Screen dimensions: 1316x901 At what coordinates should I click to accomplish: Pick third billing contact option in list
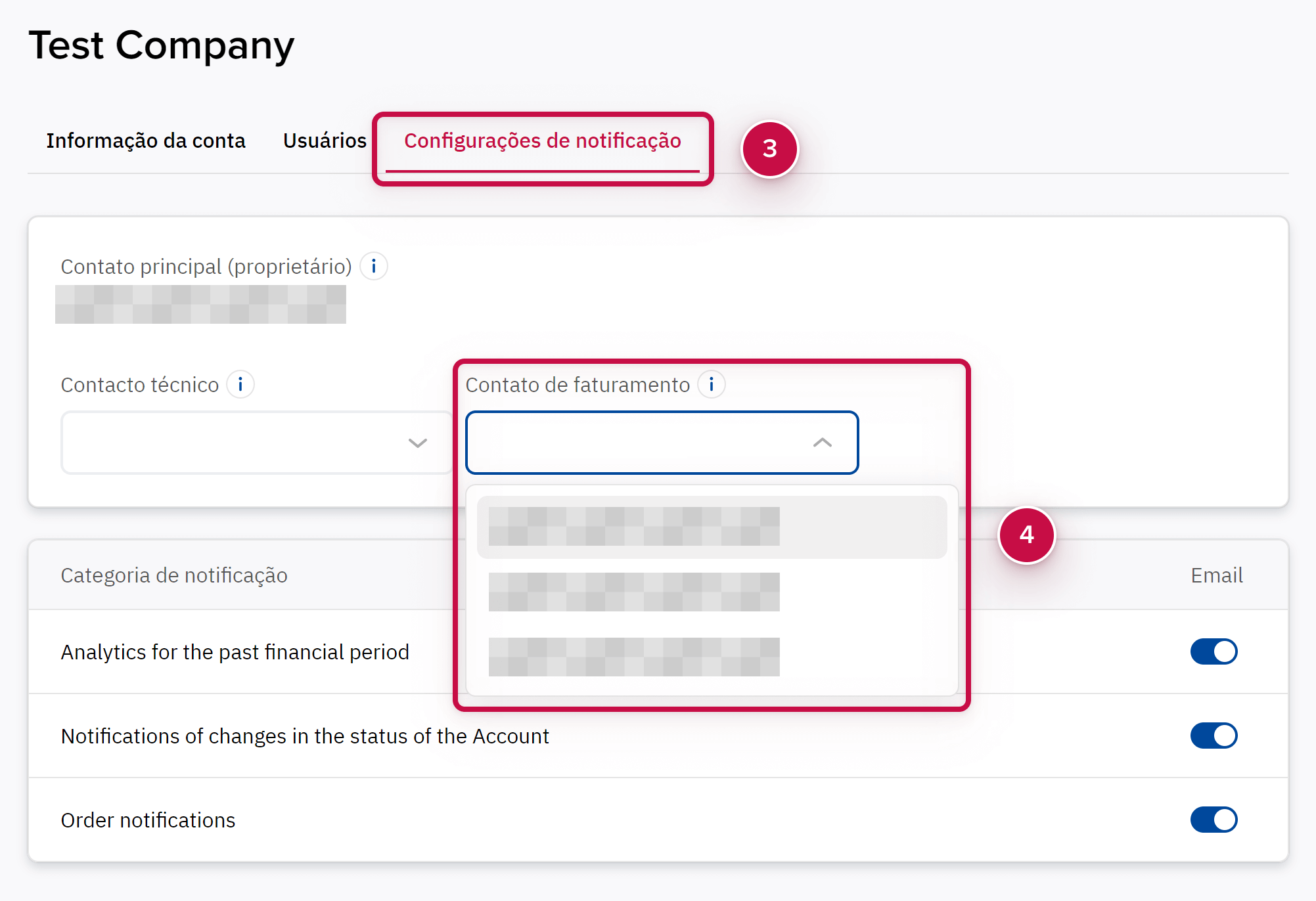click(x=712, y=657)
